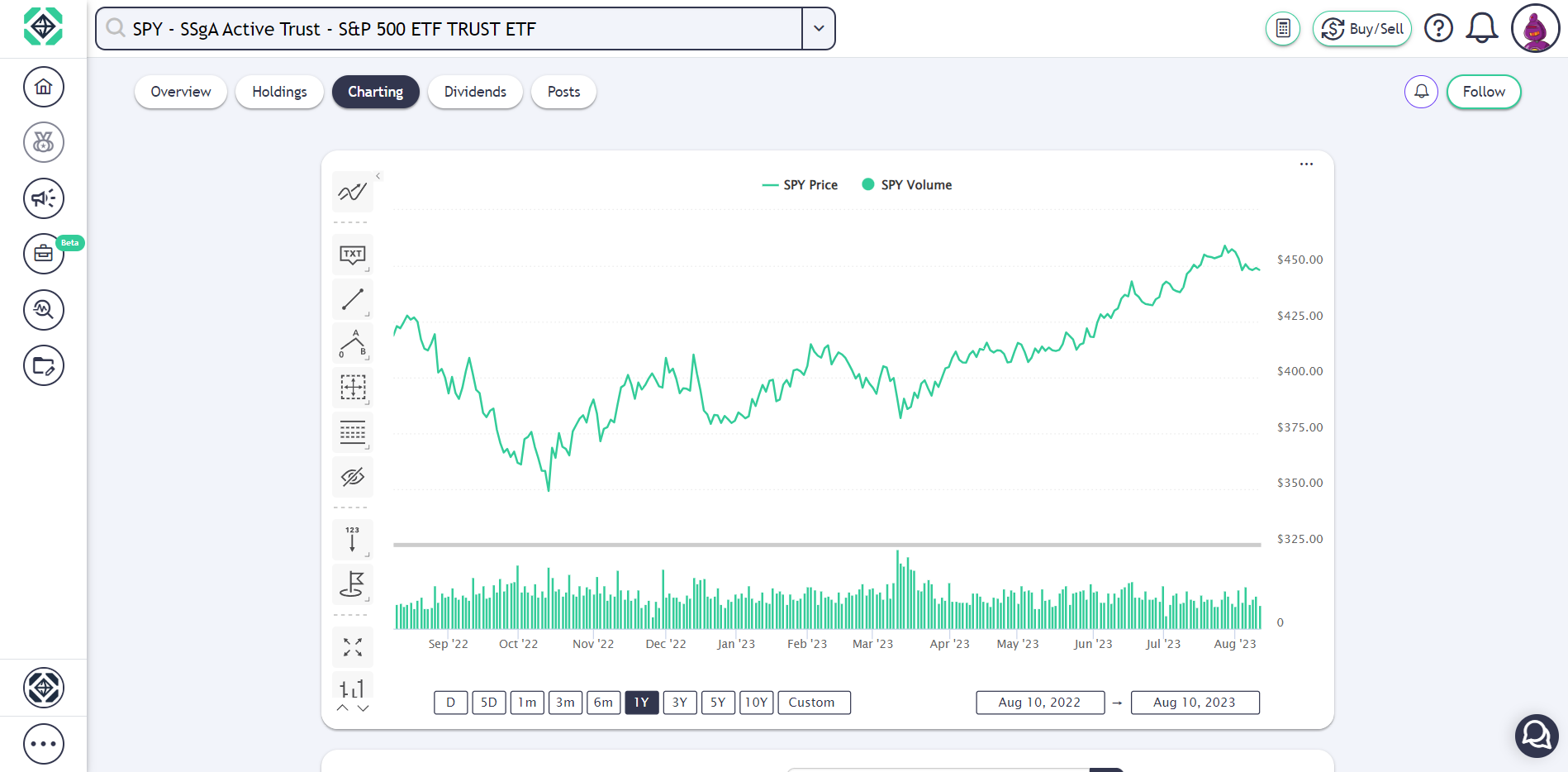Open the ticker search dropdown arrow

tap(818, 28)
